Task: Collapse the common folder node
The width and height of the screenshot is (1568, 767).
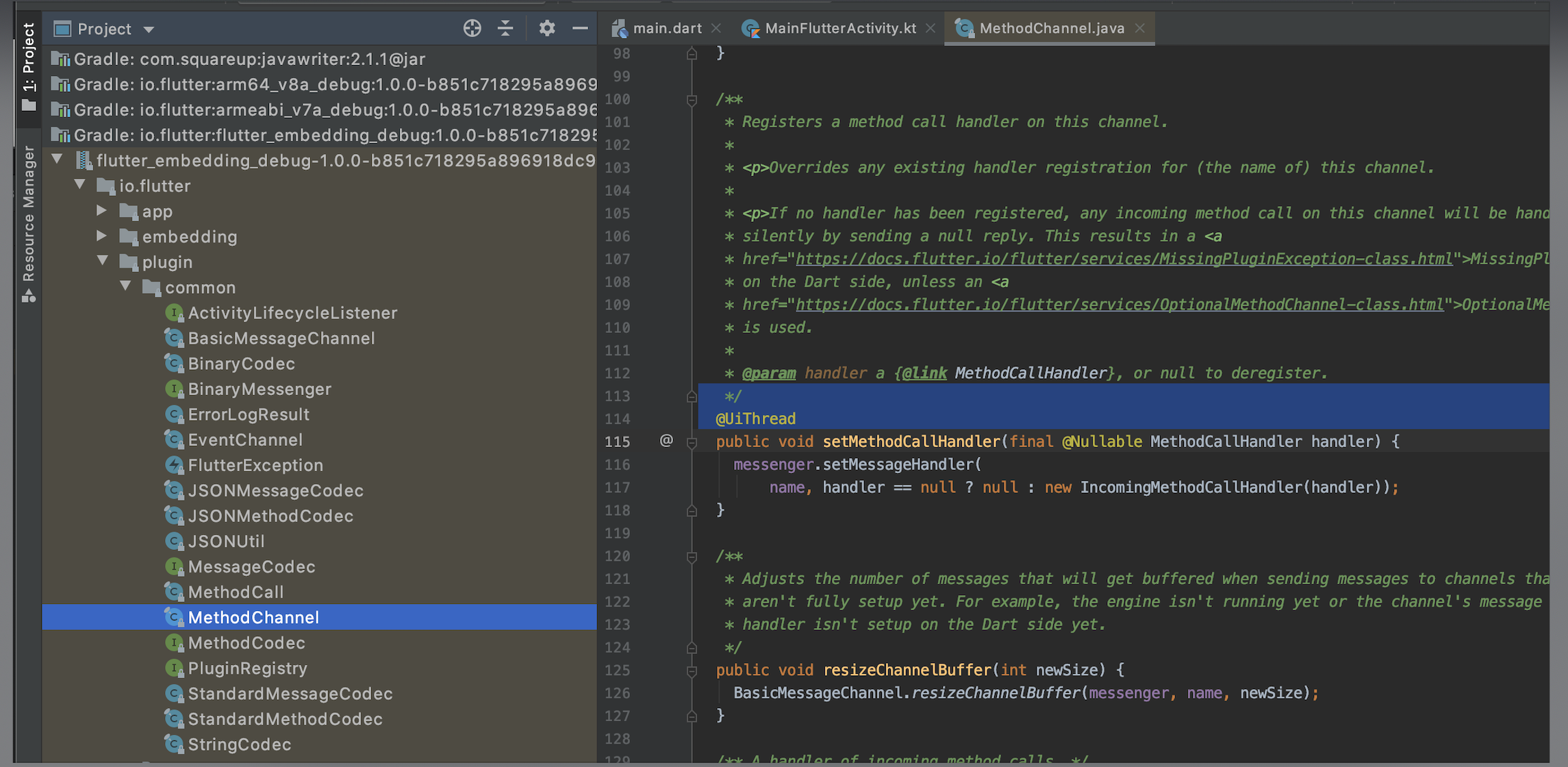Action: point(125,286)
